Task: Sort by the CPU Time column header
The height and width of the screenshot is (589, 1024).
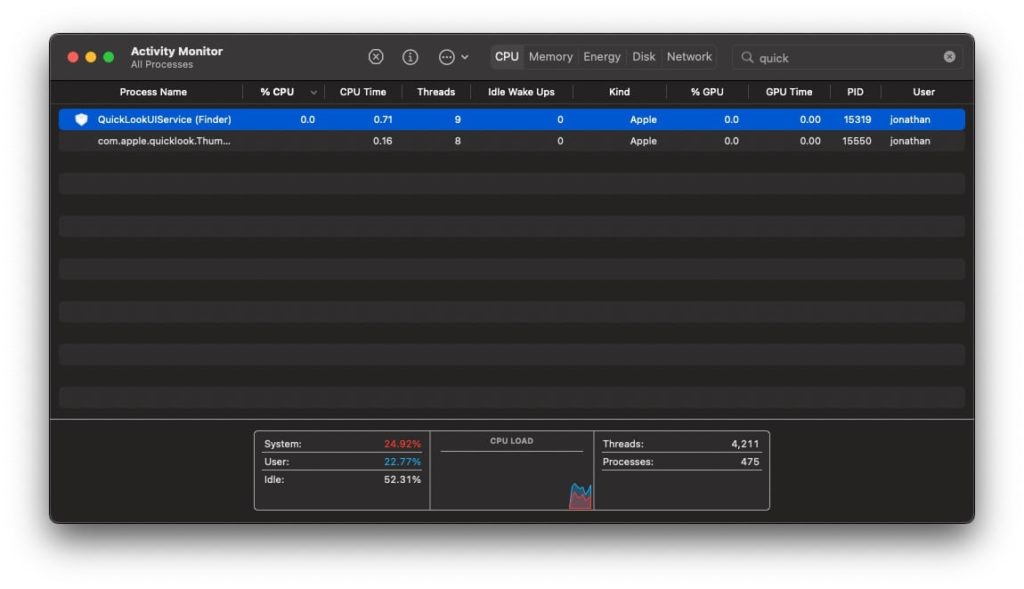Action: [362, 92]
